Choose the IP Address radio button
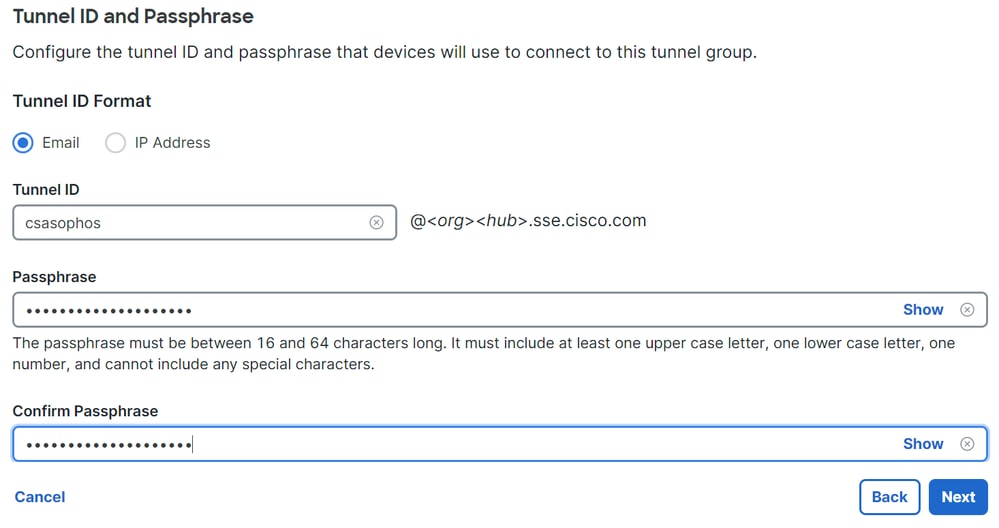Viewport: 999px width, 528px height. [115, 143]
